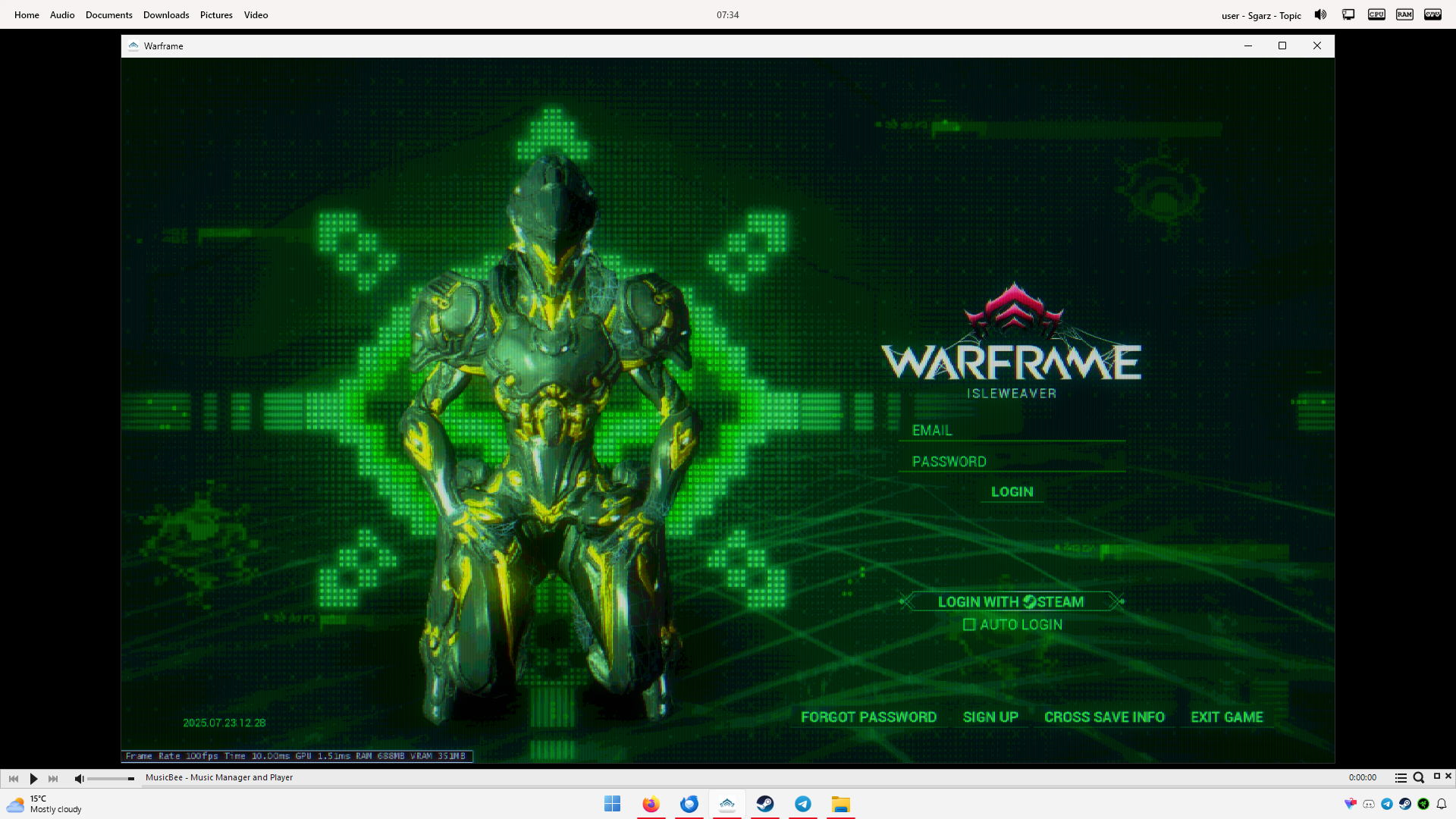Open the Forgot Password link
Viewport: 1456px width, 819px height.
click(868, 717)
